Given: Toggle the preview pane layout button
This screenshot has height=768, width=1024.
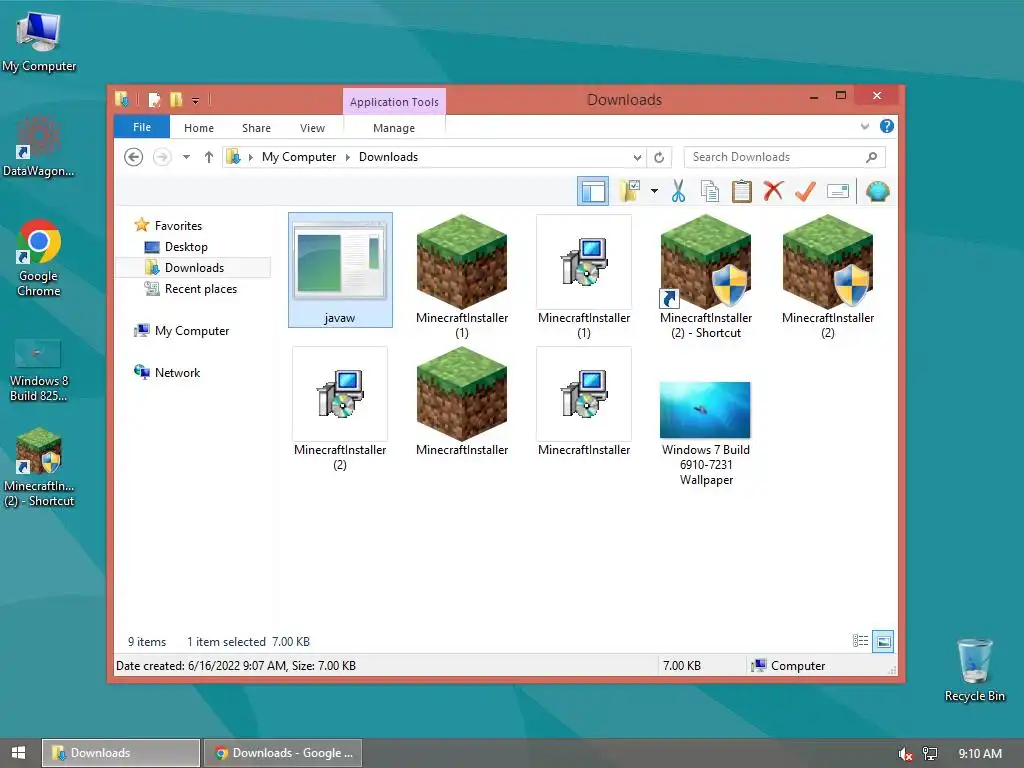Looking at the screenshot, I should click(592, 191).
